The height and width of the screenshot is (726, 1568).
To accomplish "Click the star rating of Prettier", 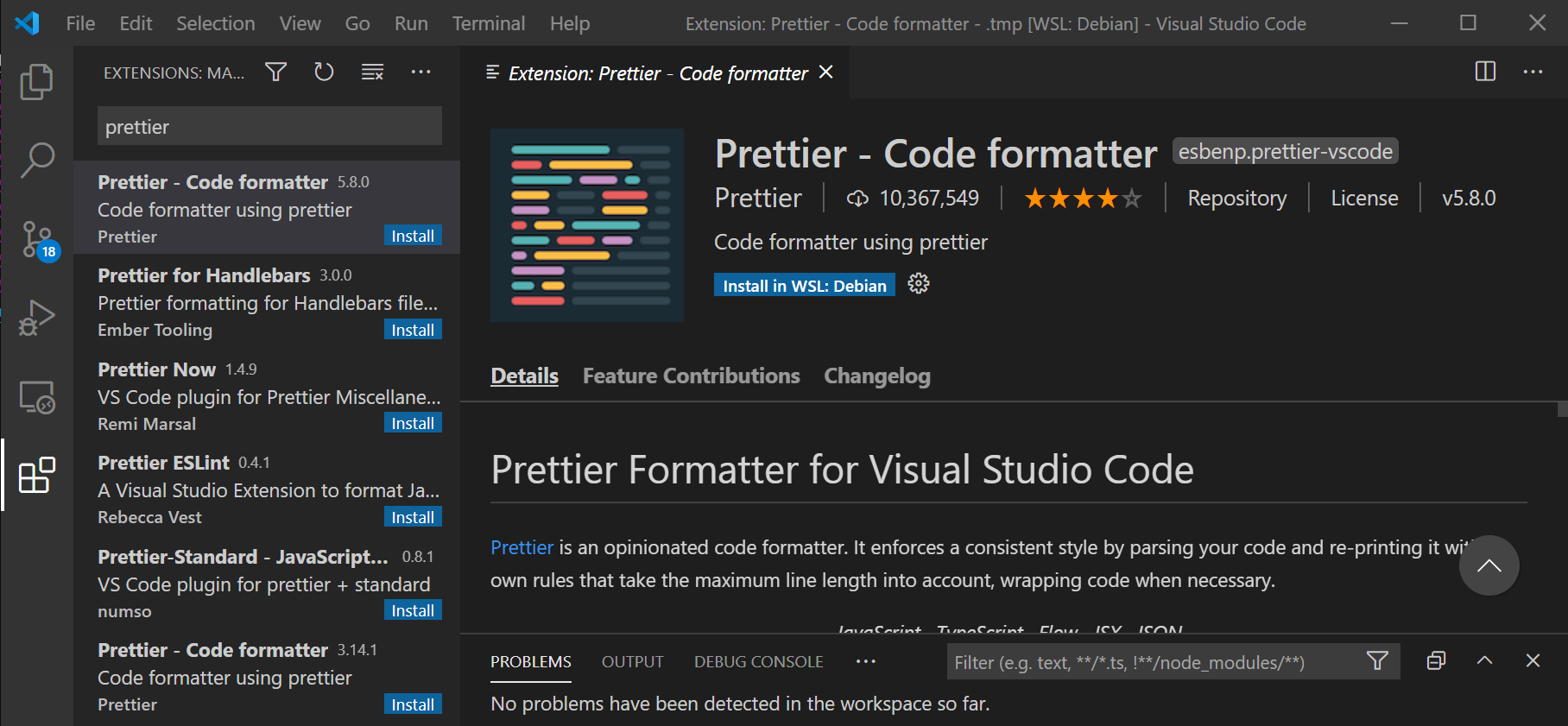I will point(1083,199).
